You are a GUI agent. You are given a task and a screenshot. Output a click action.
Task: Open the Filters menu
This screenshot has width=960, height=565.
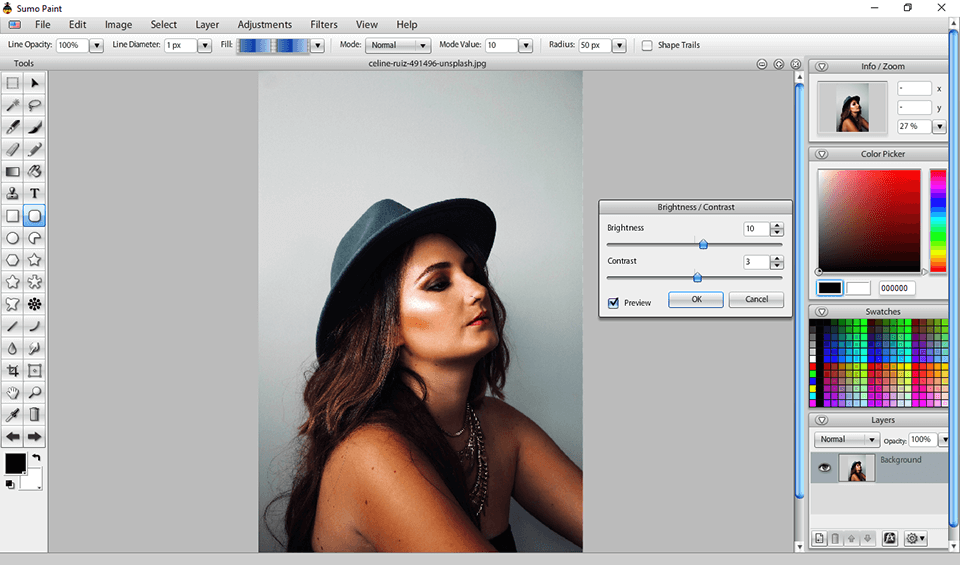pos(324,24)
